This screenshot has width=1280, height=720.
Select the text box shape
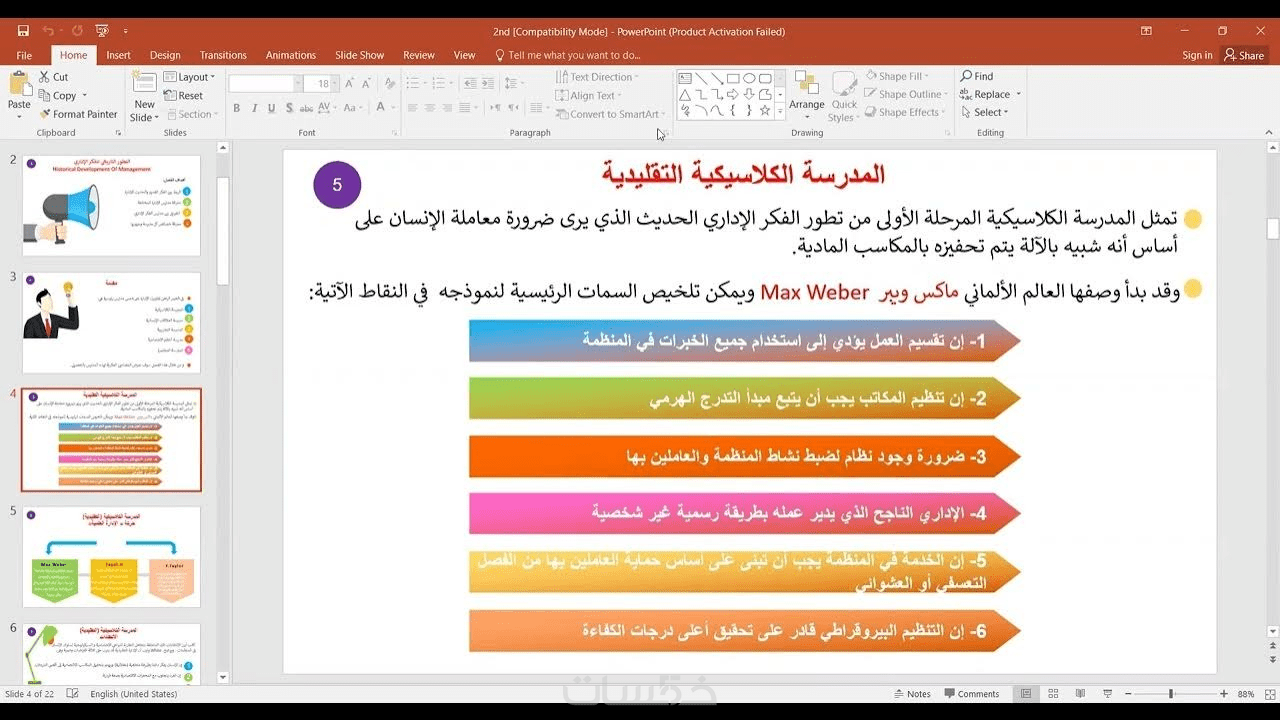(685, 78)
